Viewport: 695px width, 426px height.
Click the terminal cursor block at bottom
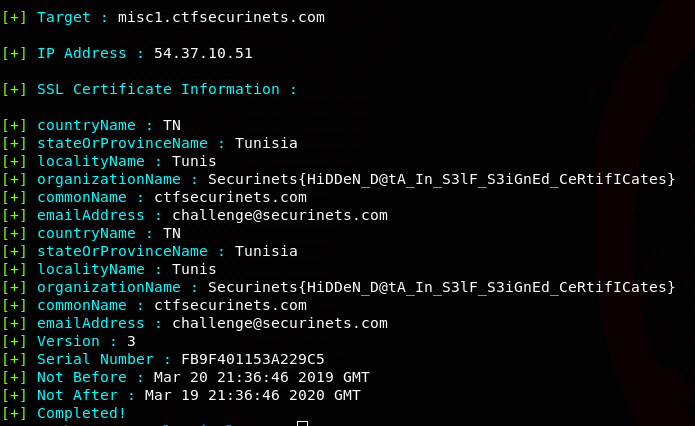[x=302, y=424]
